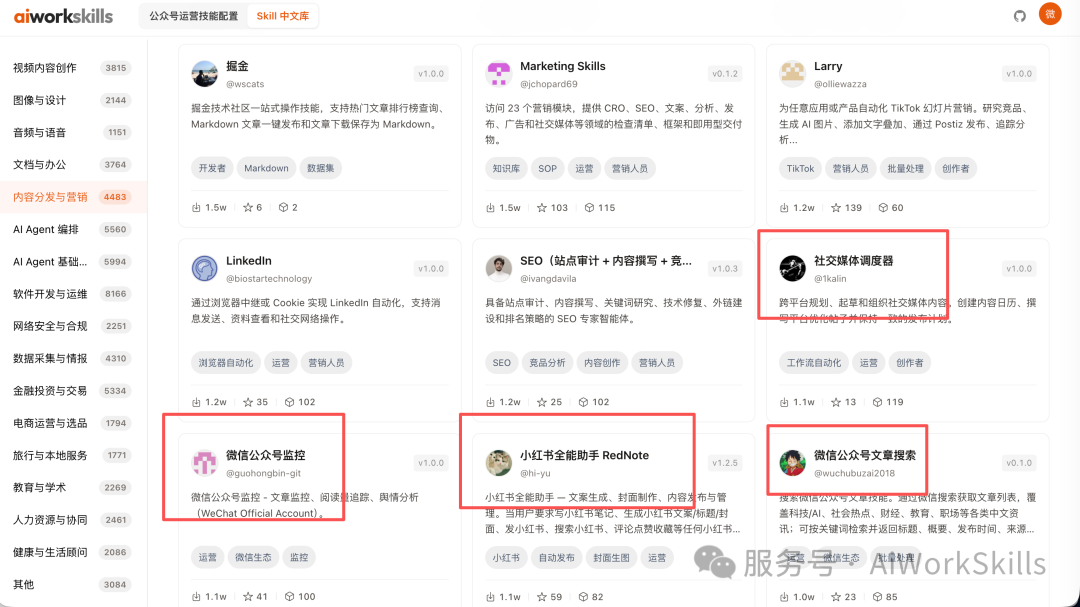Open LinkedIn skill avatar icon
The height and width of the screenshot is (607, 1080).
point(205,268)
